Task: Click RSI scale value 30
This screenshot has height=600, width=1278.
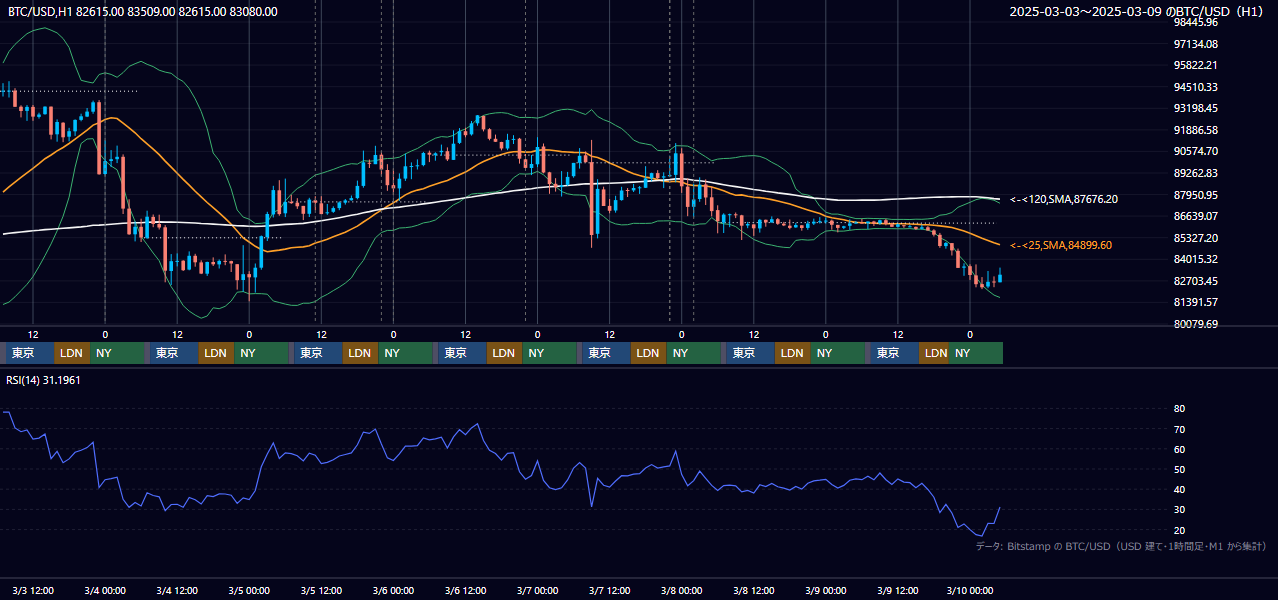Action: 1179,510
